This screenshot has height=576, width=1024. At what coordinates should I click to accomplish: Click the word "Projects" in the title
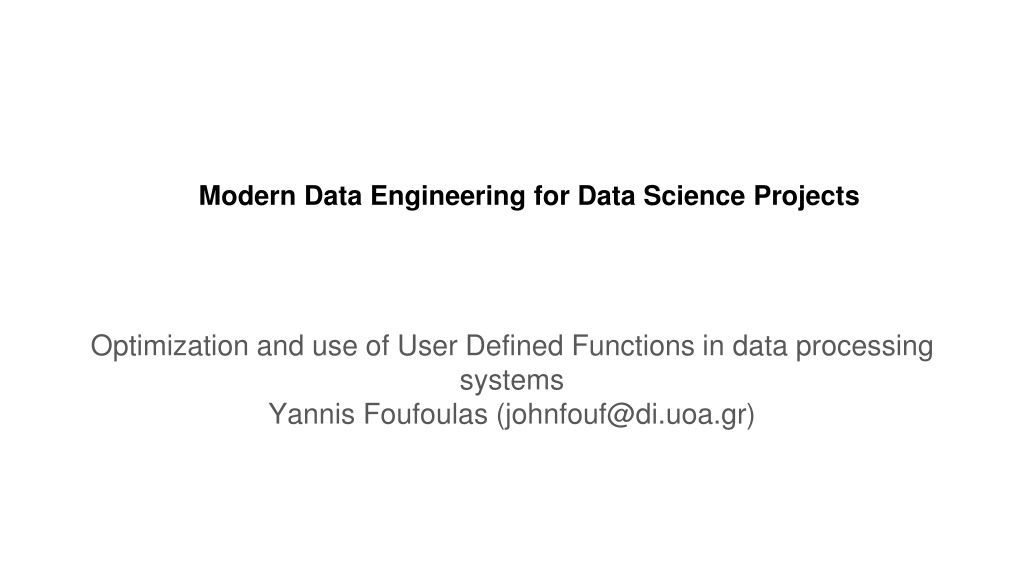click(807, 196)
